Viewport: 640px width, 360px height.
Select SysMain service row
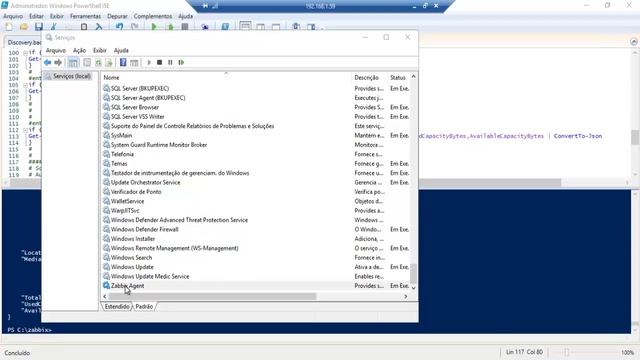click(x=256, y=136)
